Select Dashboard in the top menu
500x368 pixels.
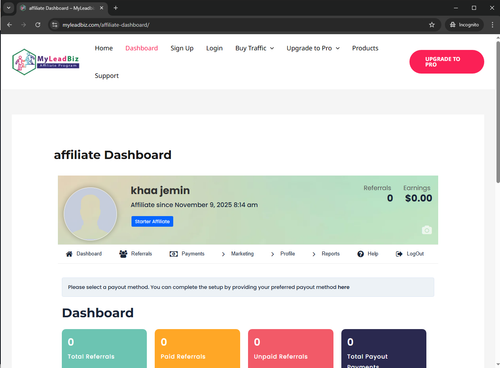[x=142, y=48]
